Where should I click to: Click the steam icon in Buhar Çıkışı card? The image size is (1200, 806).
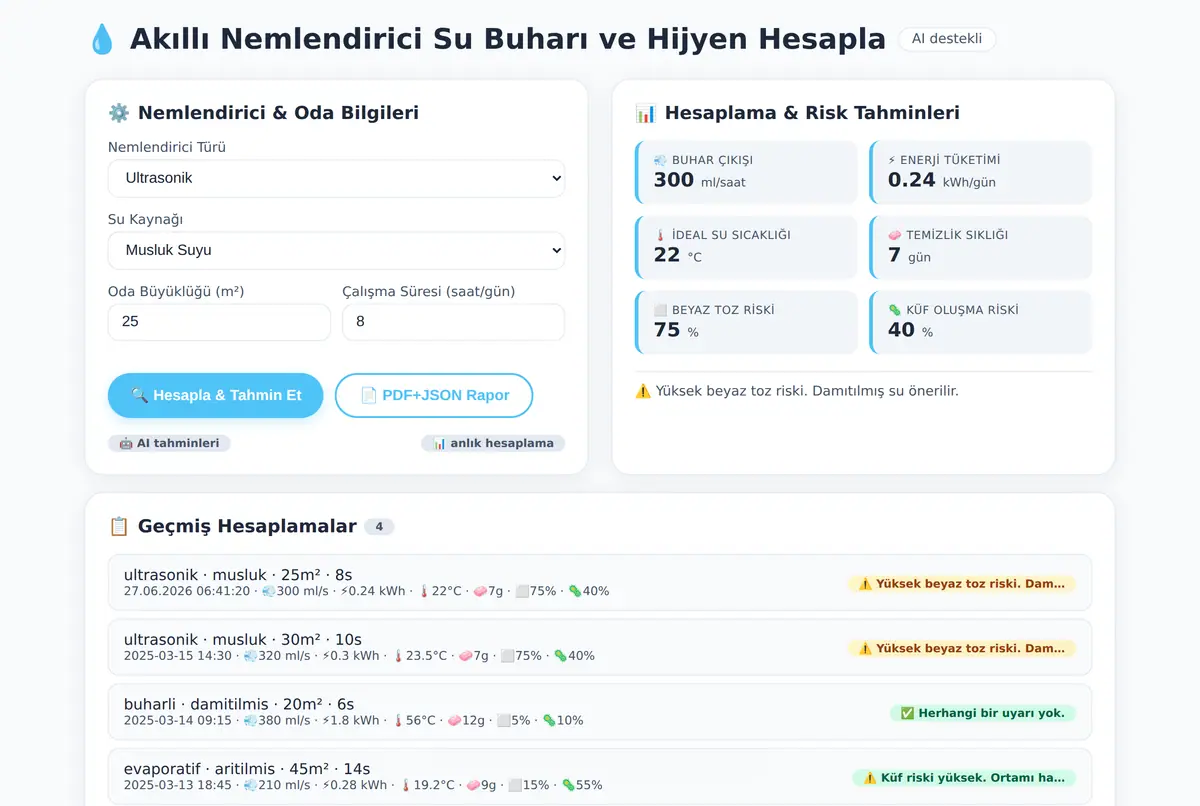tap(660, 160)
